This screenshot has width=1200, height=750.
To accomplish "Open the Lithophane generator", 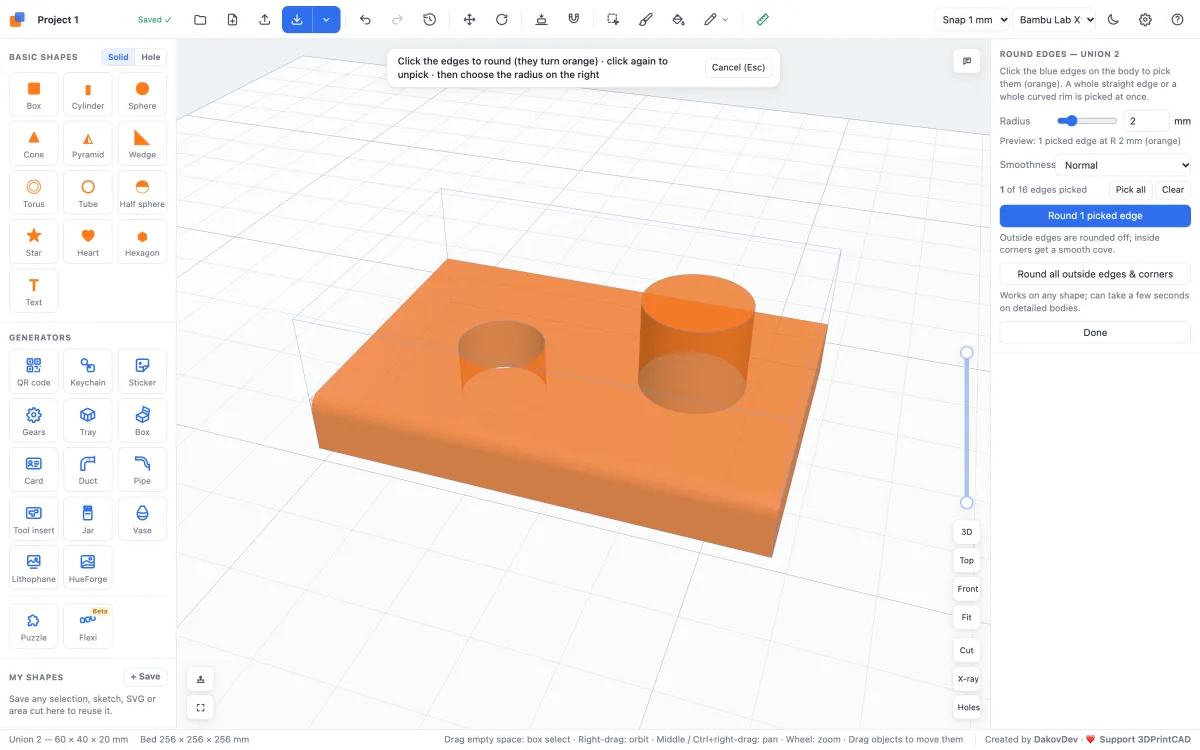I will pyautogui.click(x=34, y=567).
